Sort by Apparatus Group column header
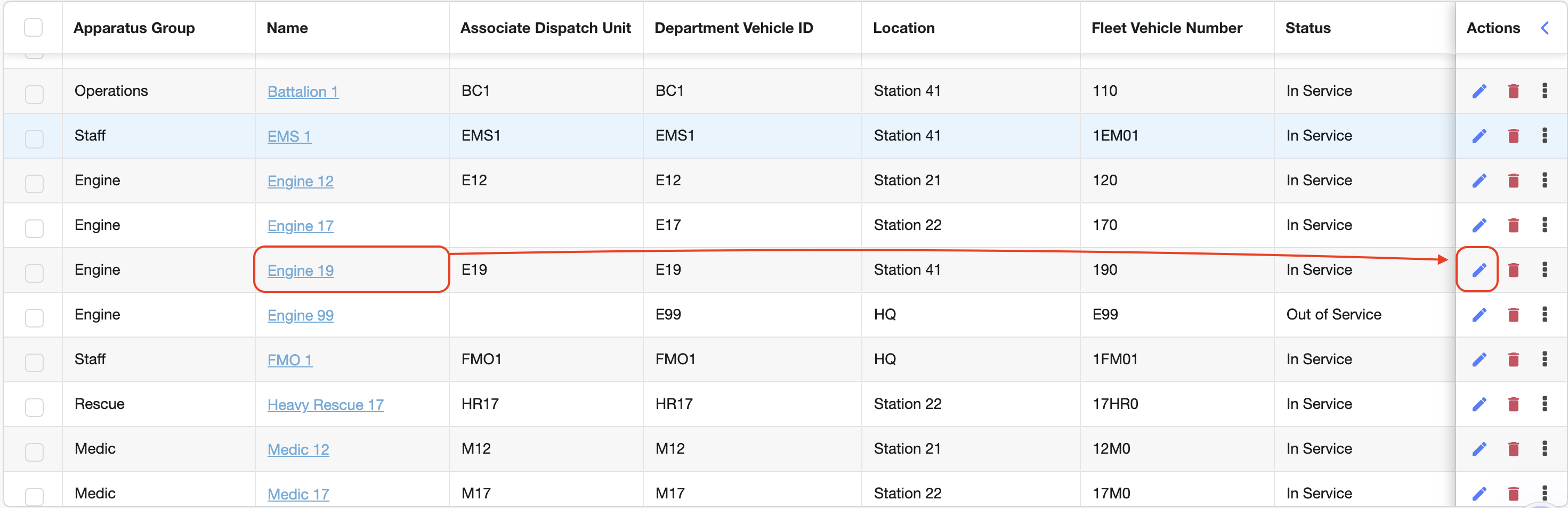The image size is (1568, 508). click(x=134, y=28)
